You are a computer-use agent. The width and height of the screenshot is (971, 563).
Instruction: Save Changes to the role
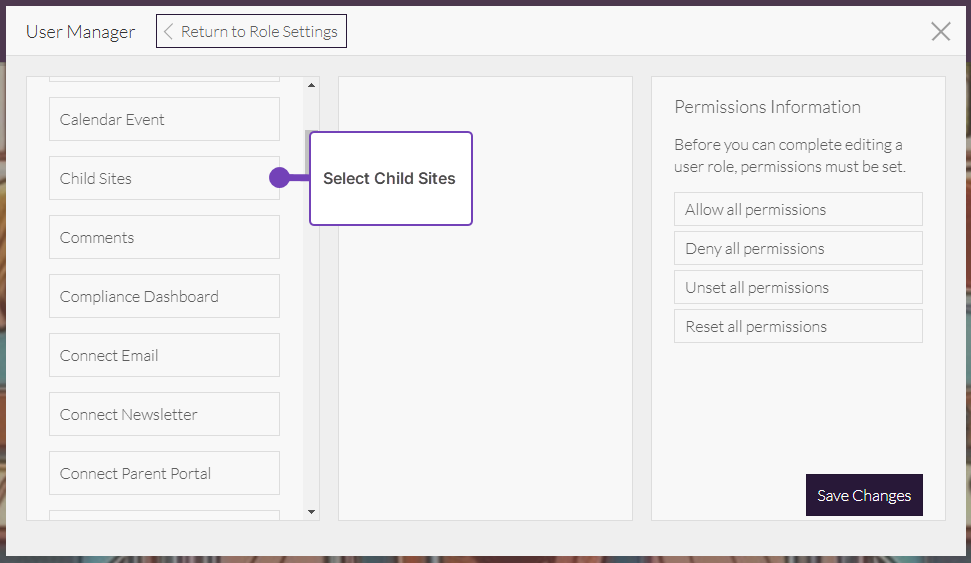863,495
